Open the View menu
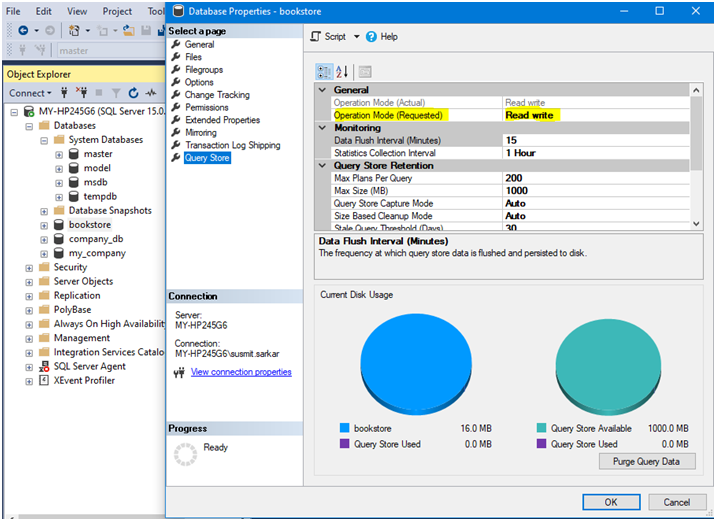Screen dimensions: 716x521 (x=77, y=11)
